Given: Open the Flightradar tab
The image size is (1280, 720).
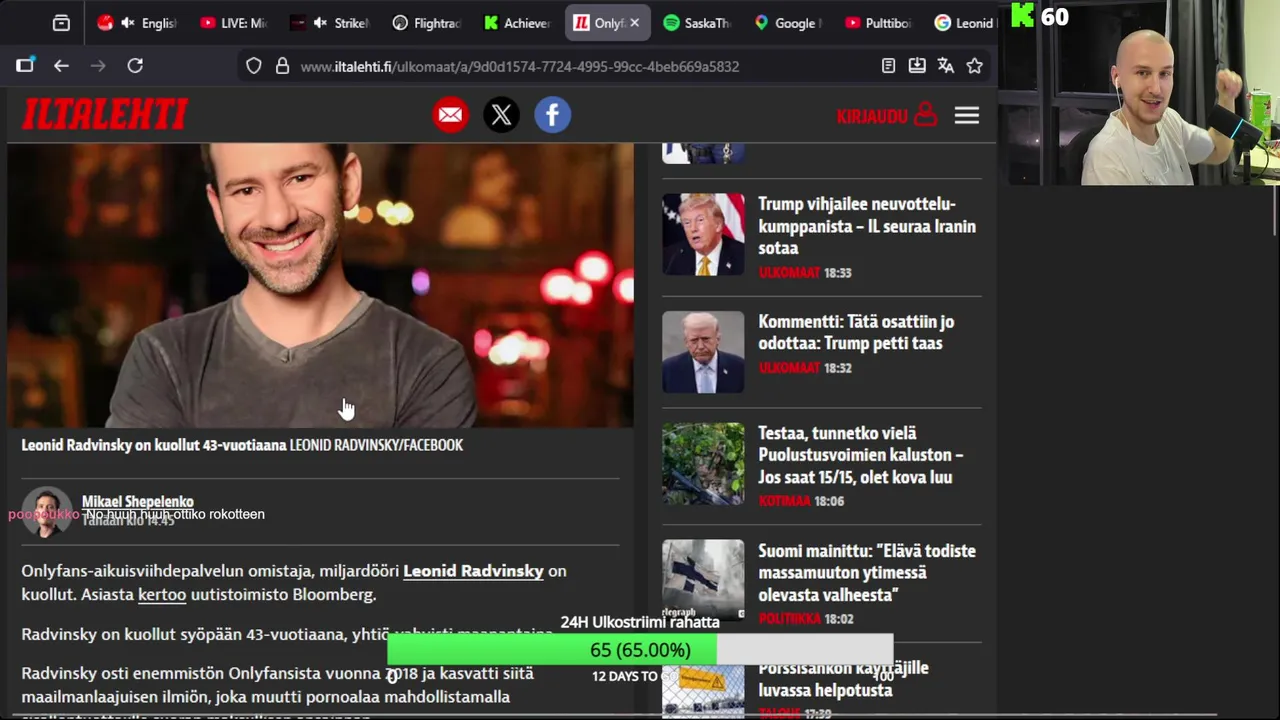Looking at the screenshot, I should (x=424, y=23).
